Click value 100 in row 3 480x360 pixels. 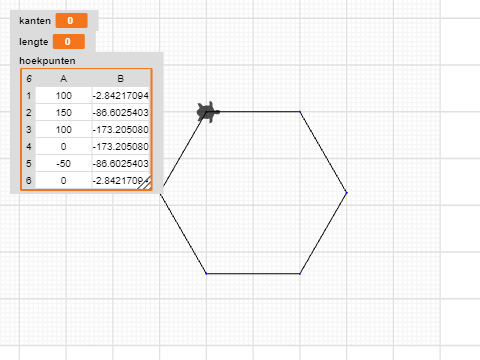(63, 130)
